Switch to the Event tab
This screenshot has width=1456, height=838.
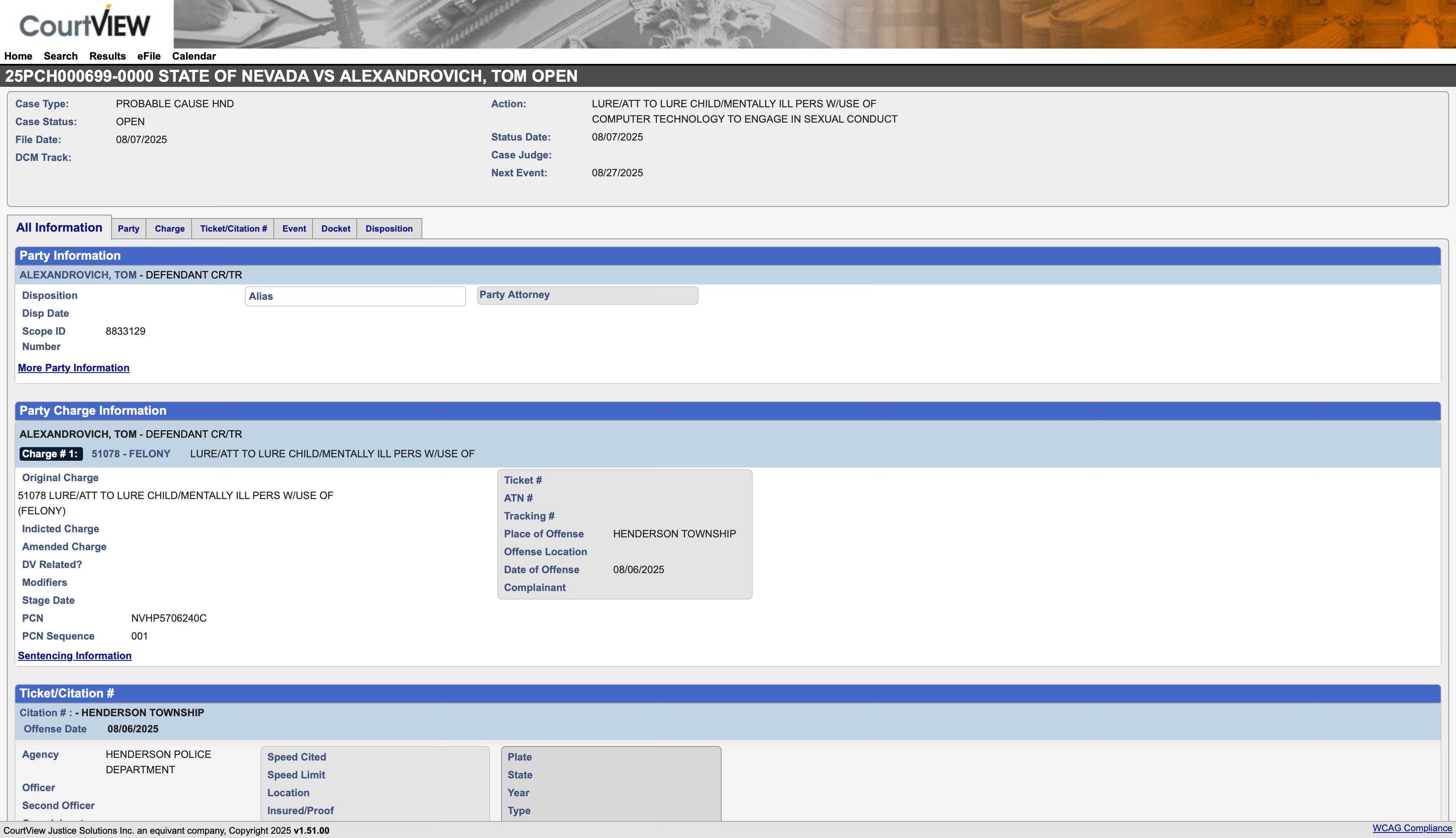[x=293, y=229]
